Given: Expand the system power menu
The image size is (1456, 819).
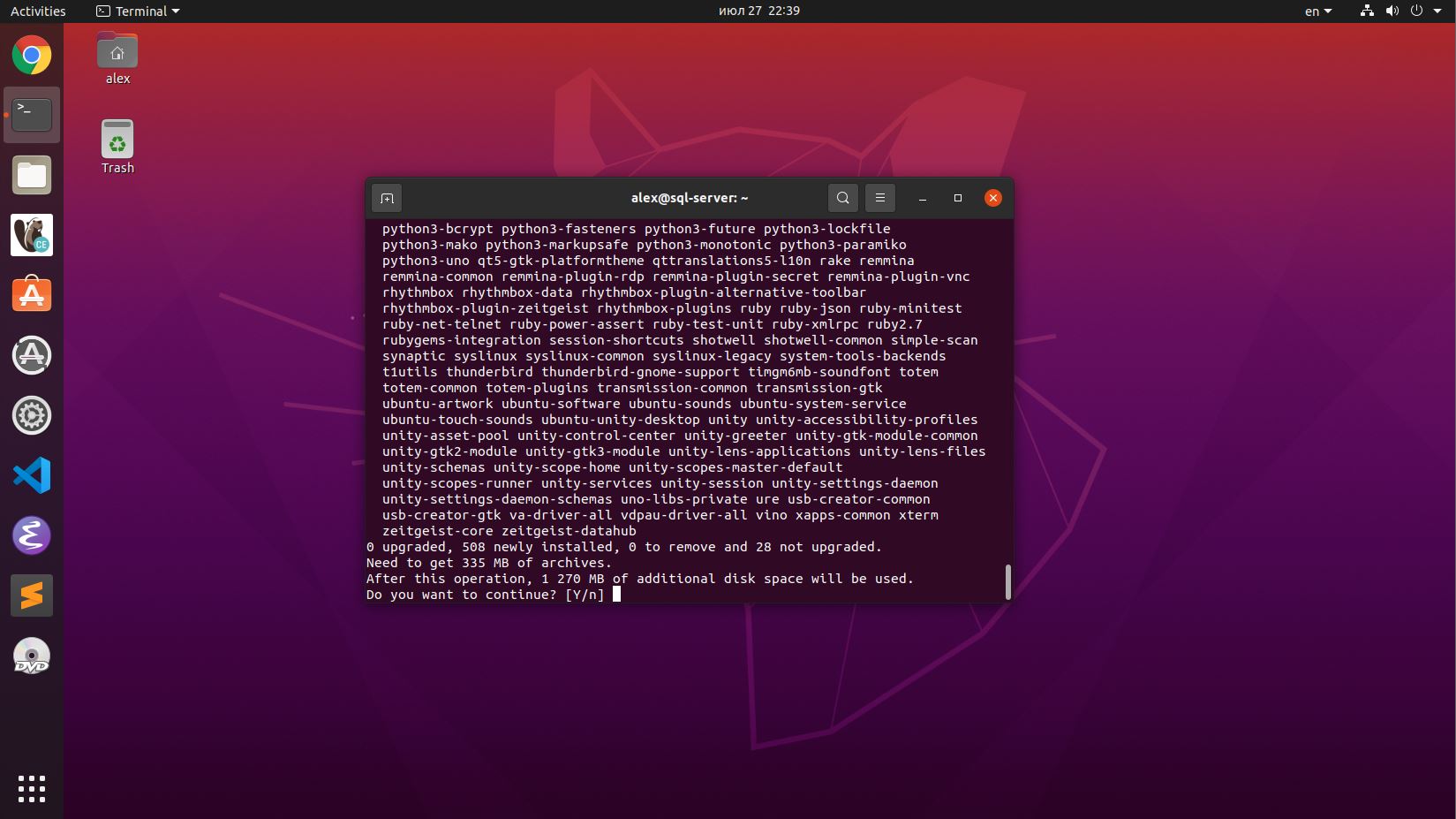Looking at the screenshot, I should [1422, 11].
